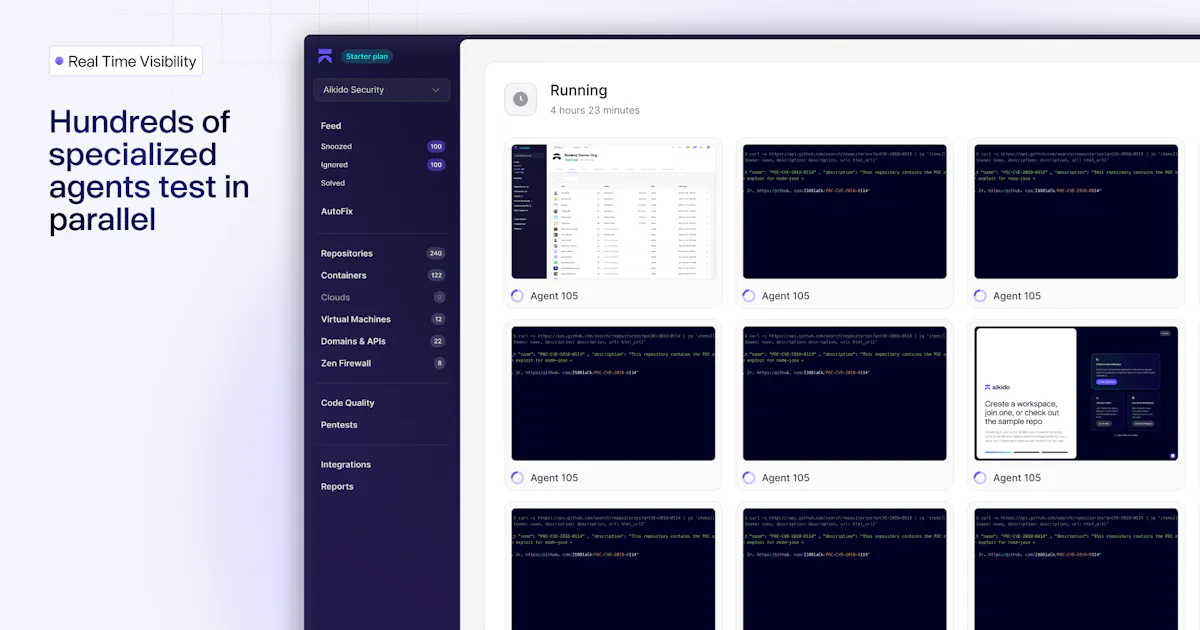The width and height of the screenshot is (1200, 630).
Task: Select Zen Firewall
Action: click(346, 363)
